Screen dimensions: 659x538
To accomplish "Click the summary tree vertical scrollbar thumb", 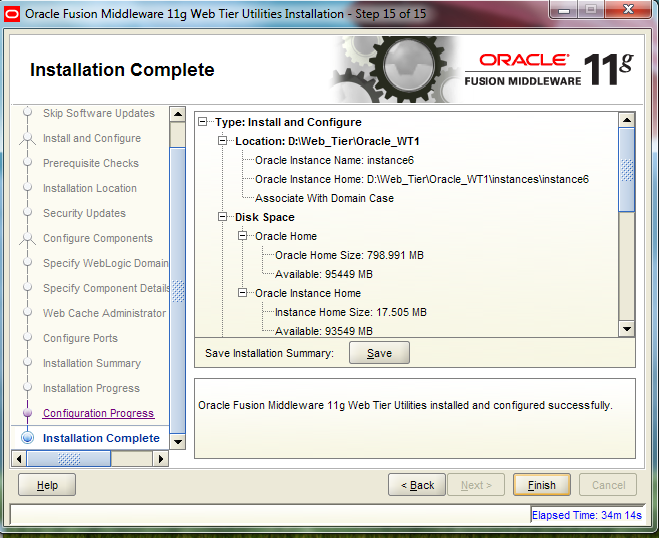I will tap(627, 169).
